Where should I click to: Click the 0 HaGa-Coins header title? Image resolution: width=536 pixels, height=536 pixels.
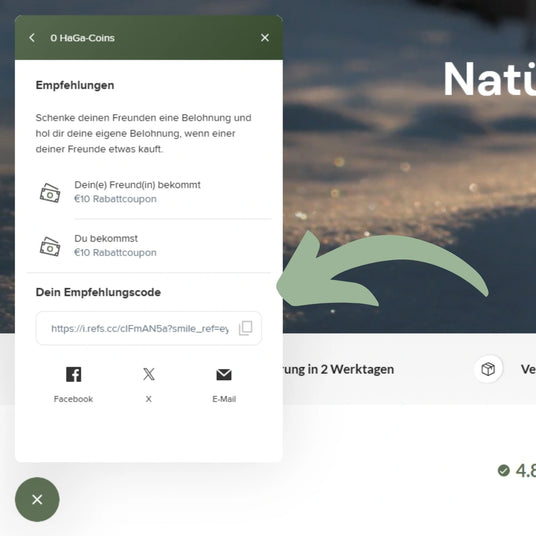click(82, 38)
